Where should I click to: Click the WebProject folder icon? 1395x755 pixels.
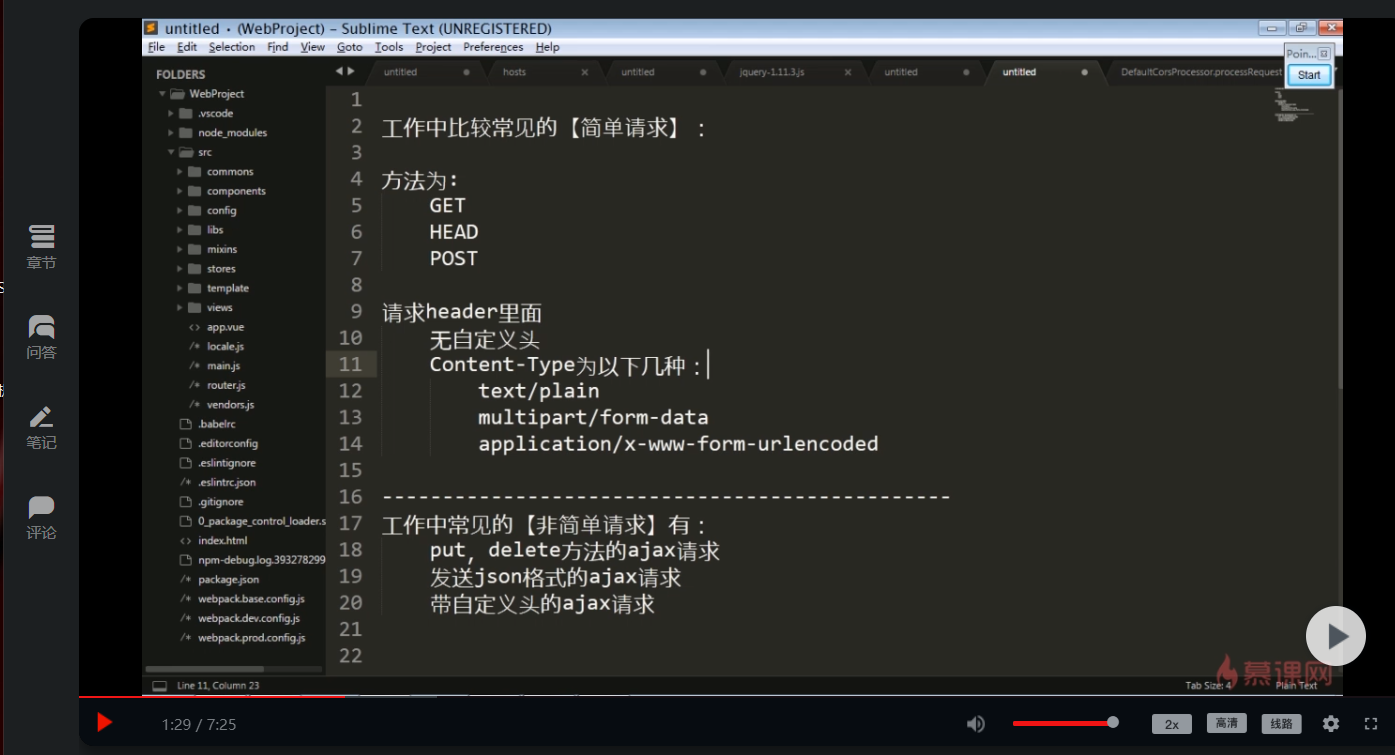pos(177,94)
